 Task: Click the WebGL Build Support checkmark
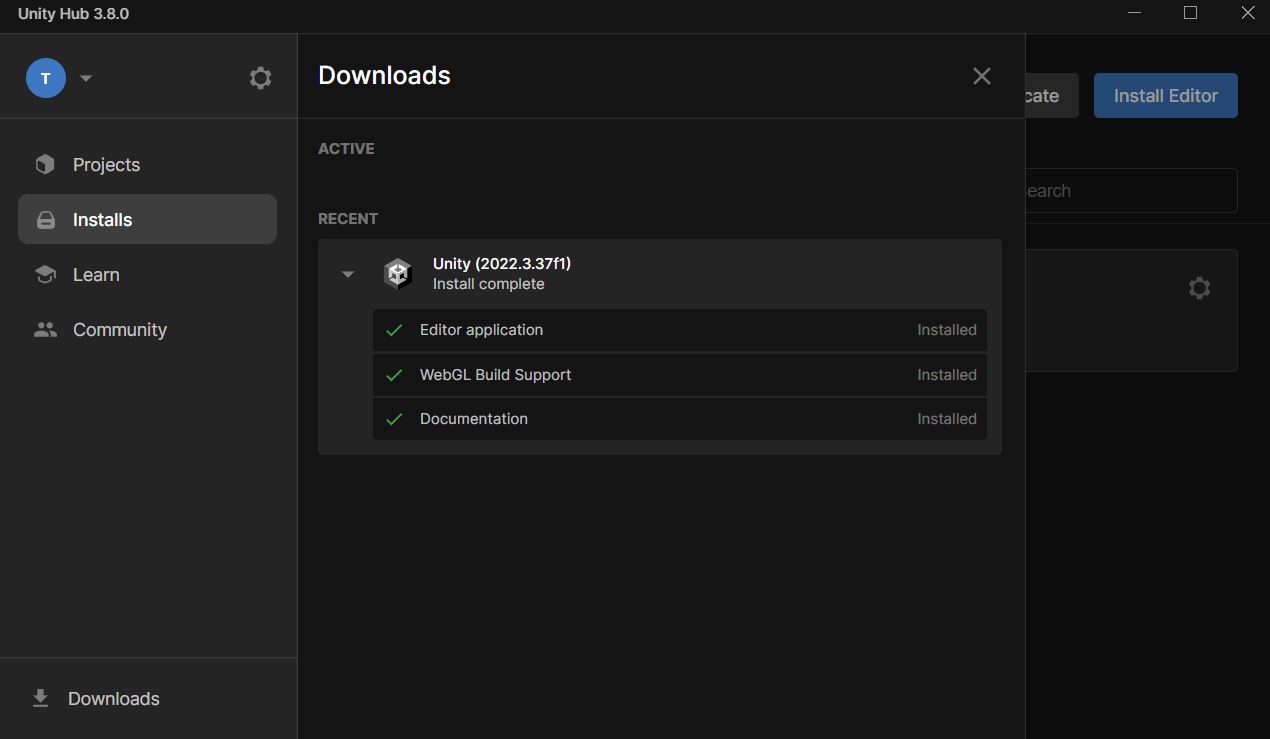pos(394,375)
